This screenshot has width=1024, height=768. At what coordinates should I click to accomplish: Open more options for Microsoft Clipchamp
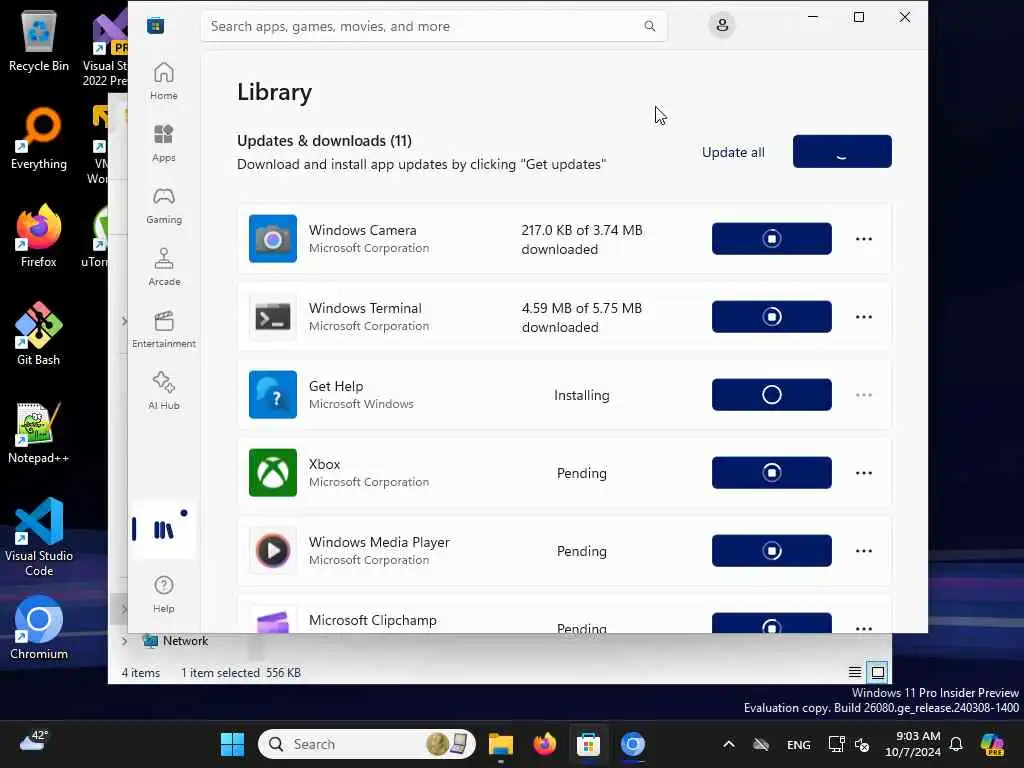click(863, 627)
